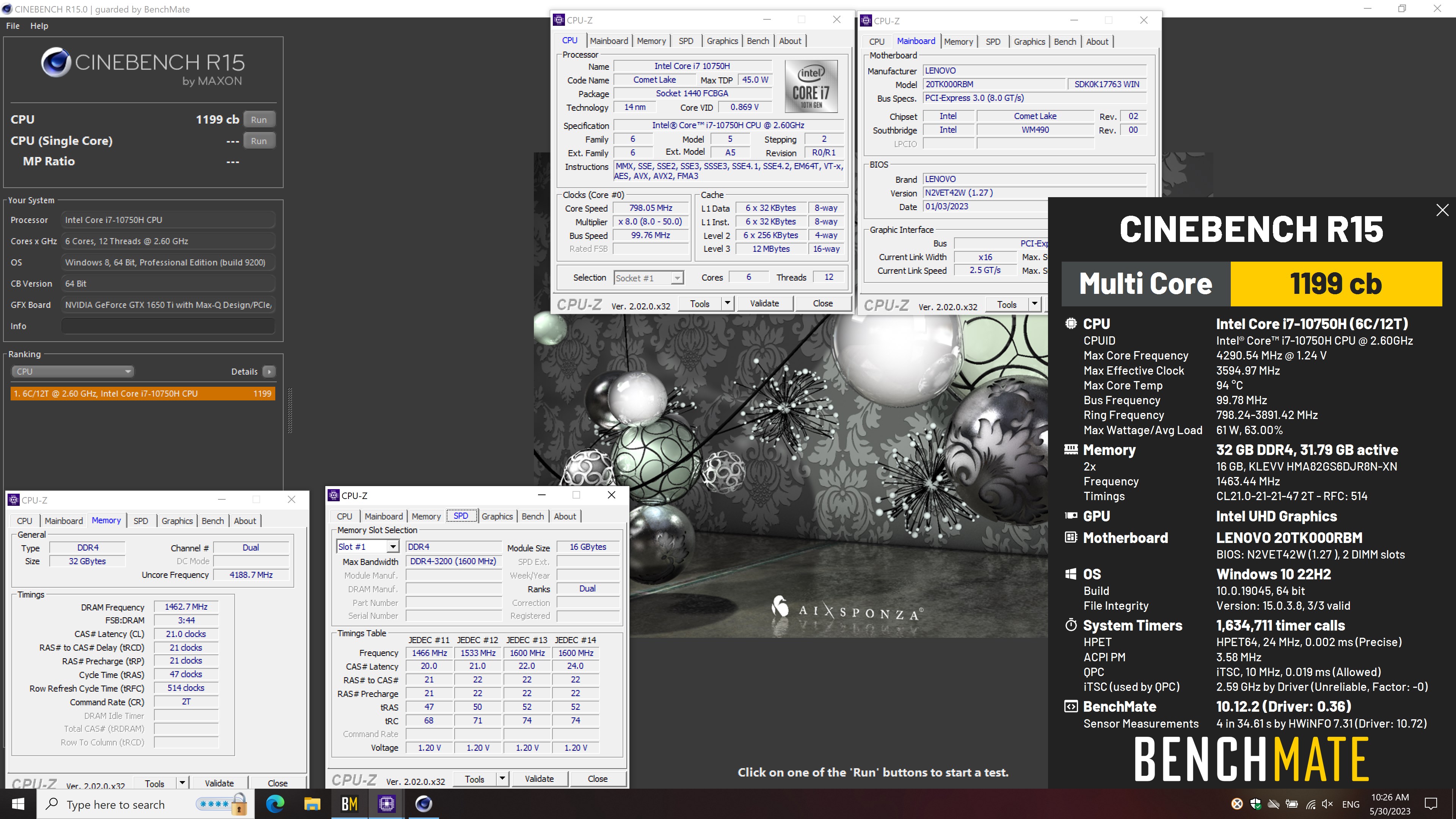Viewport: 1456px width, 819px height.
Task: Click the CPU-Z window icon in SPD tab window
Action: [334, 495]
